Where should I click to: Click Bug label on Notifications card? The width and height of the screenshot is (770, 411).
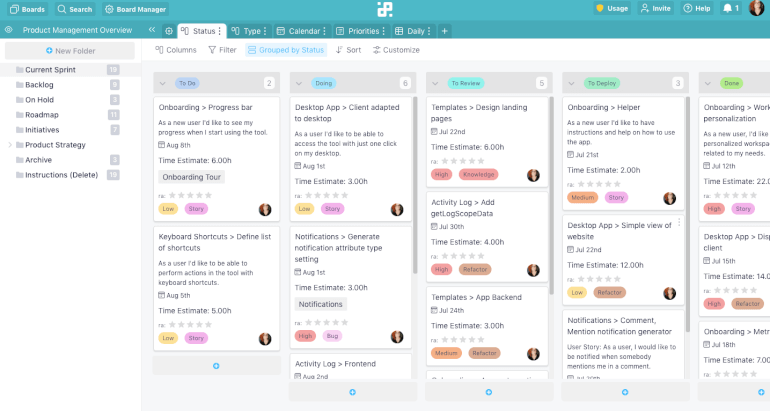coord(332,336)
